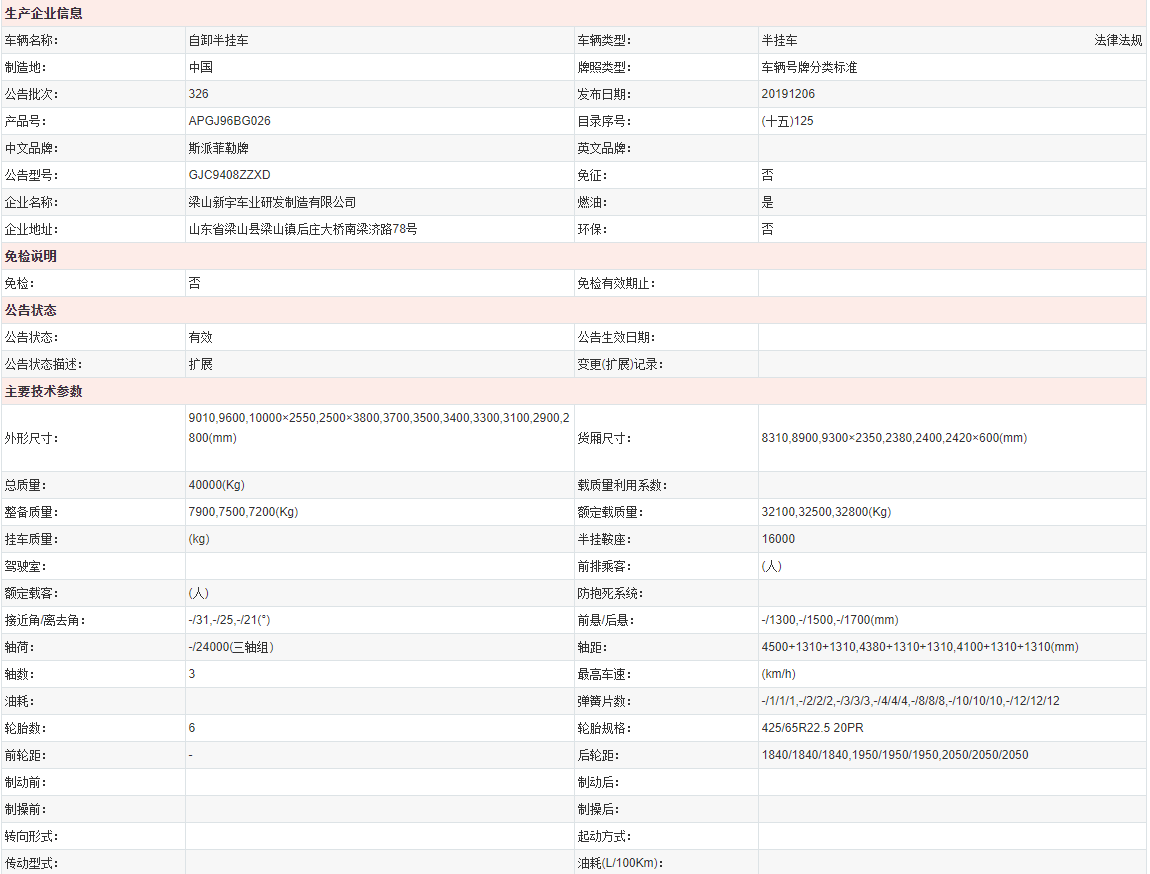
Task: Click the vehicle name 自卸半挂车
Action: point(219,40)
